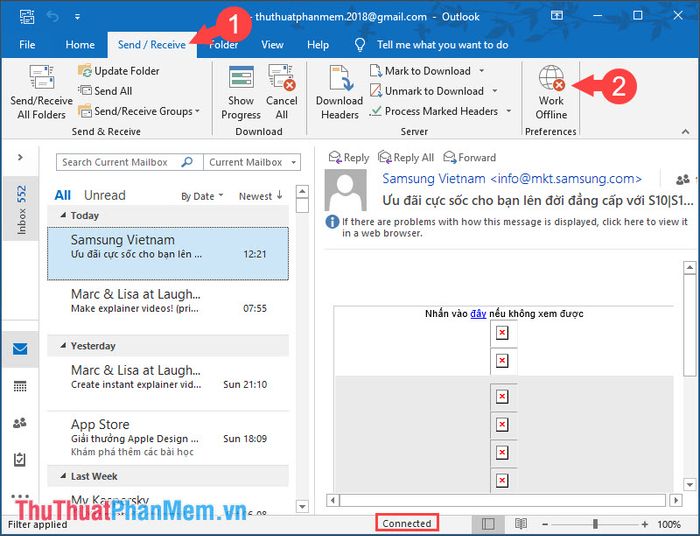700x536 pixels.
Task: Toggle Work Offline mode
Action: pyautogui.click(x=551, y=92)
